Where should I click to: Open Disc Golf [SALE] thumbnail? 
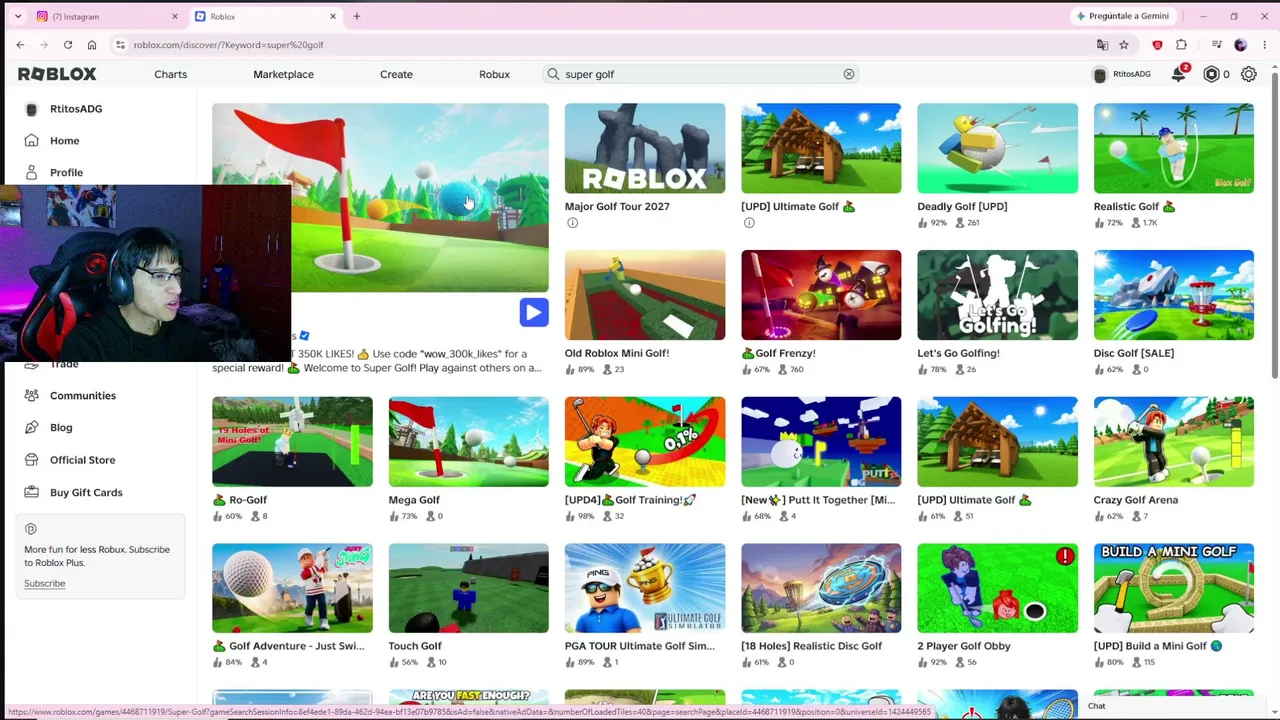[1173, 295]
